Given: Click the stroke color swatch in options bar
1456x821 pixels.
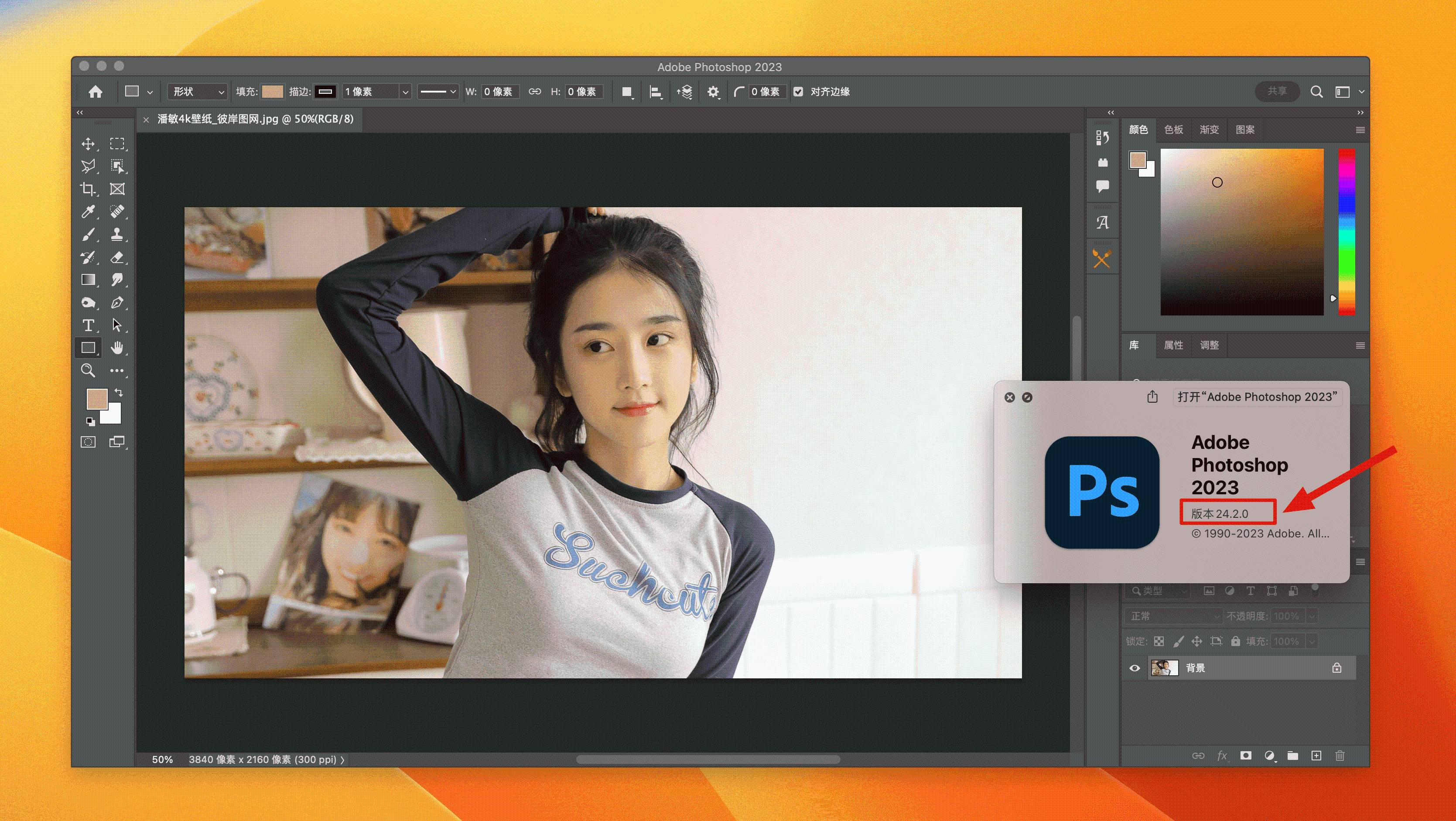Looking at the screenshot, I should click(325, 92).
